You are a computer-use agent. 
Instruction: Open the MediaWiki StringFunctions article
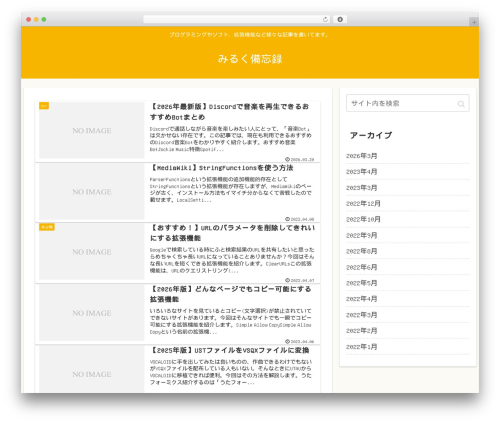pos(222,168)
